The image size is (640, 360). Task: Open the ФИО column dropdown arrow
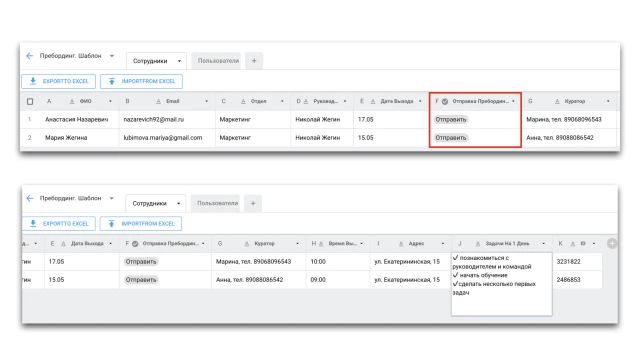[110, 101]
